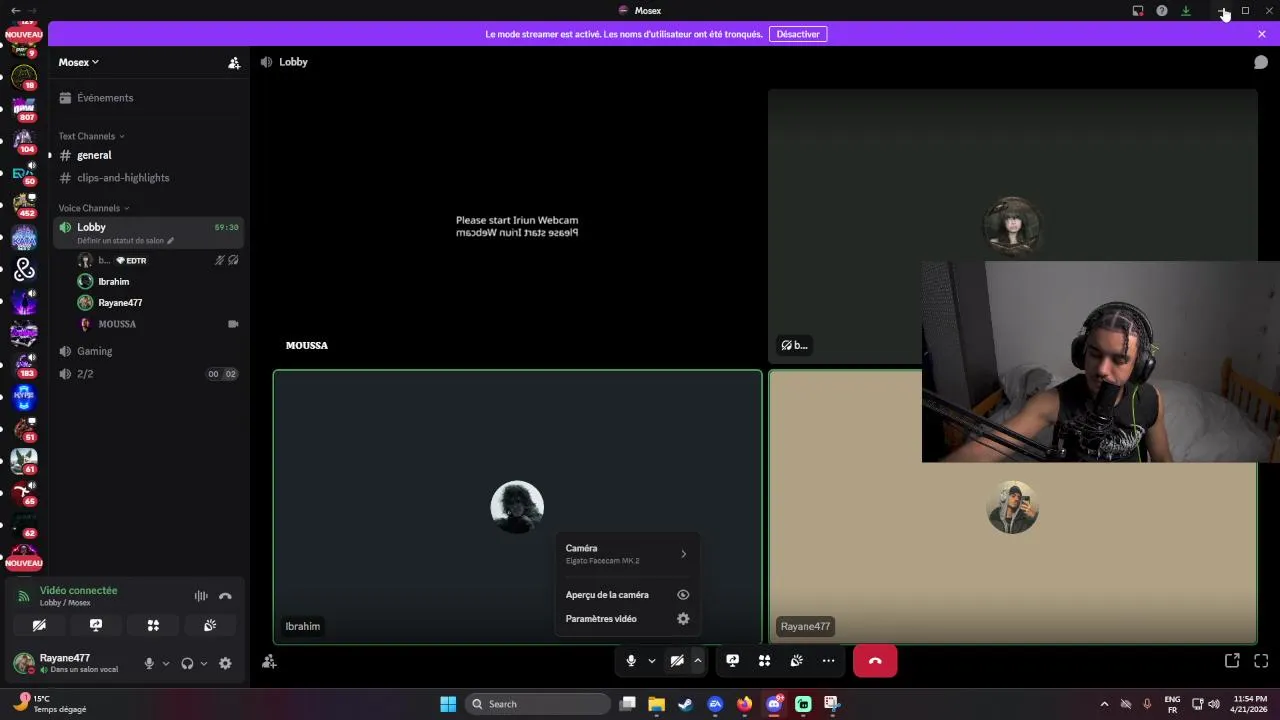Expand the Mosex server dropdown
Viewport: 1280px width, 720px height.
pos(79,62)
